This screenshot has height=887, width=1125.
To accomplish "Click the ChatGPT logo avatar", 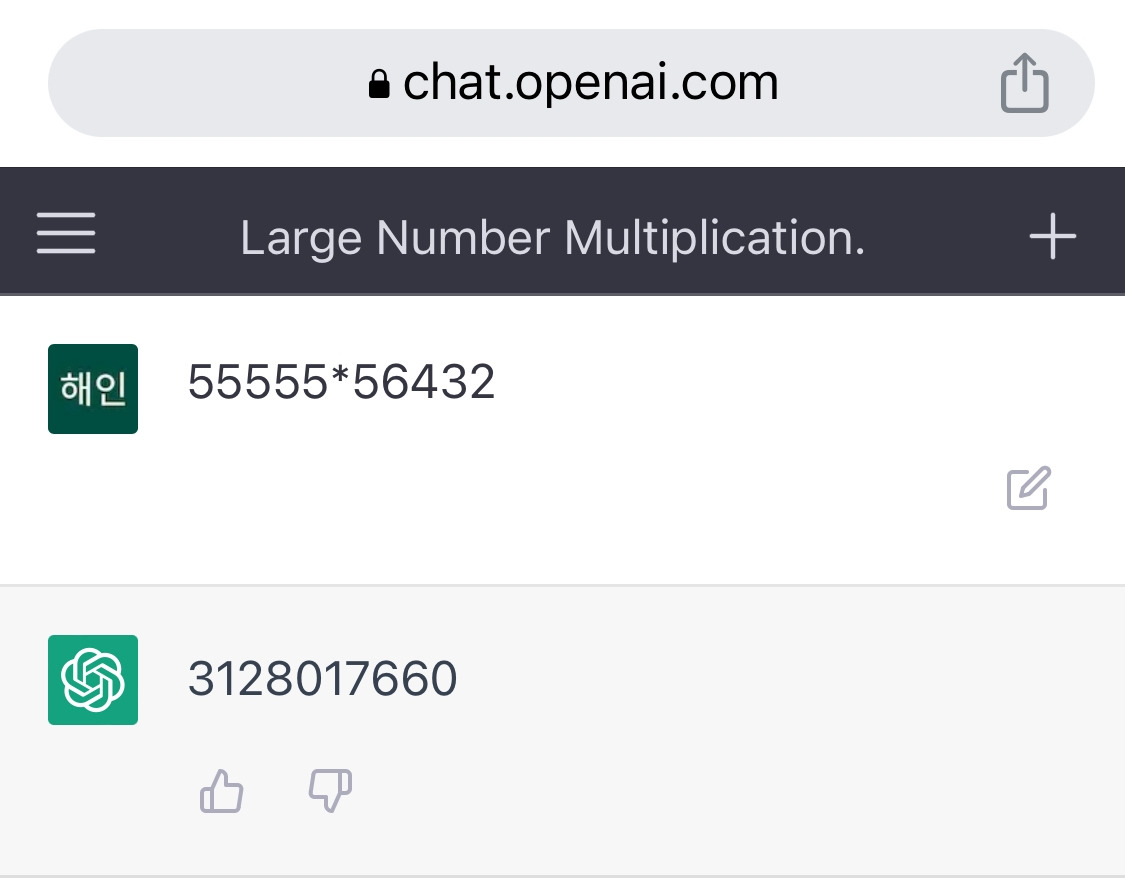I will click(93, 680).
